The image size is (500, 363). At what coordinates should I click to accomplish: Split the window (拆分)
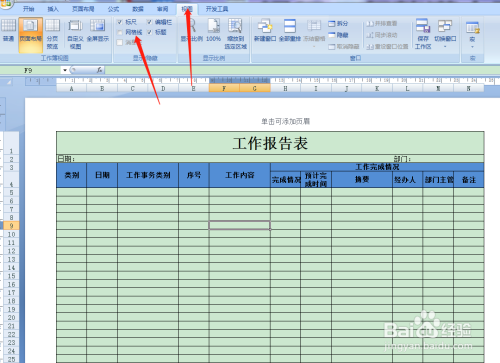coord(338,23)
